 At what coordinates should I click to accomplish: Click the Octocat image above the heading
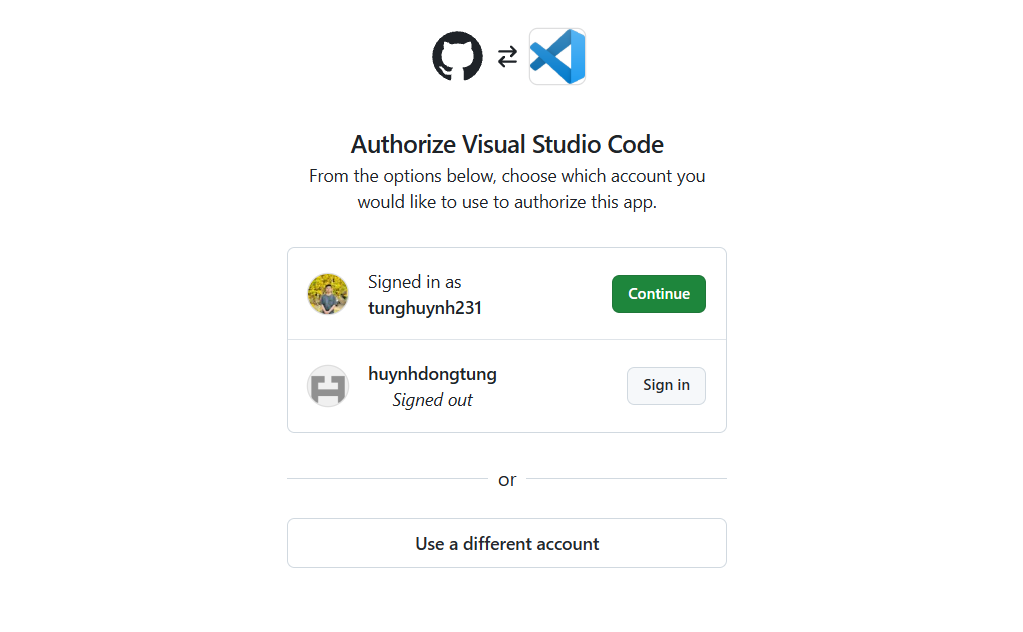click(x=457, y=56)
